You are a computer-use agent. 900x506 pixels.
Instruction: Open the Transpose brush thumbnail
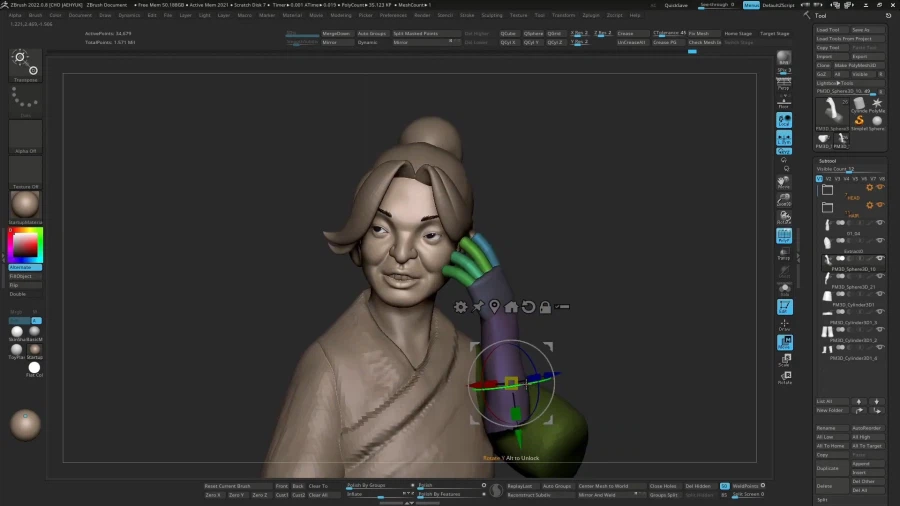click(x=26, y=64)
